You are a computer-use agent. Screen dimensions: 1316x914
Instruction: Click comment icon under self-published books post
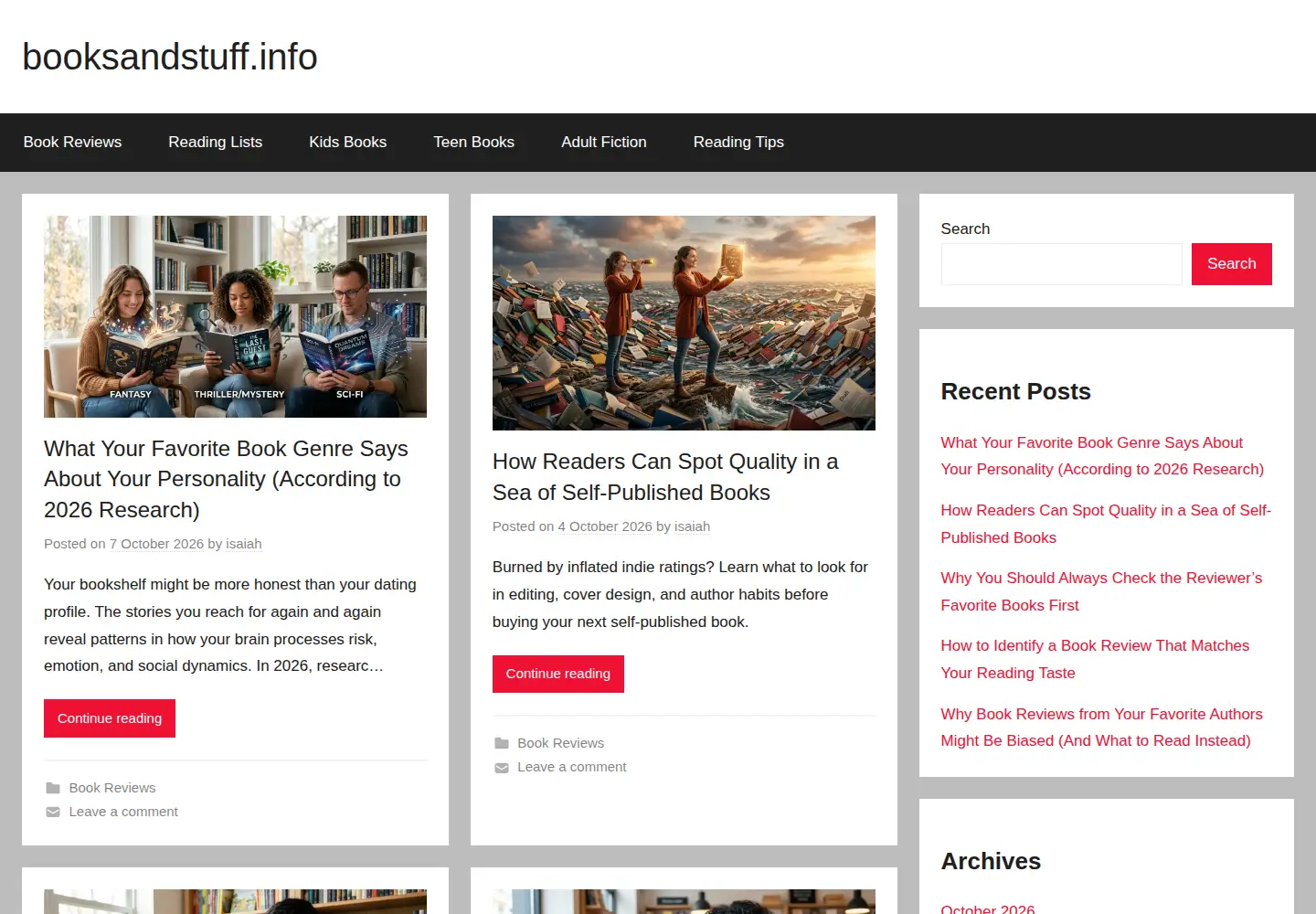pos(502,767)
